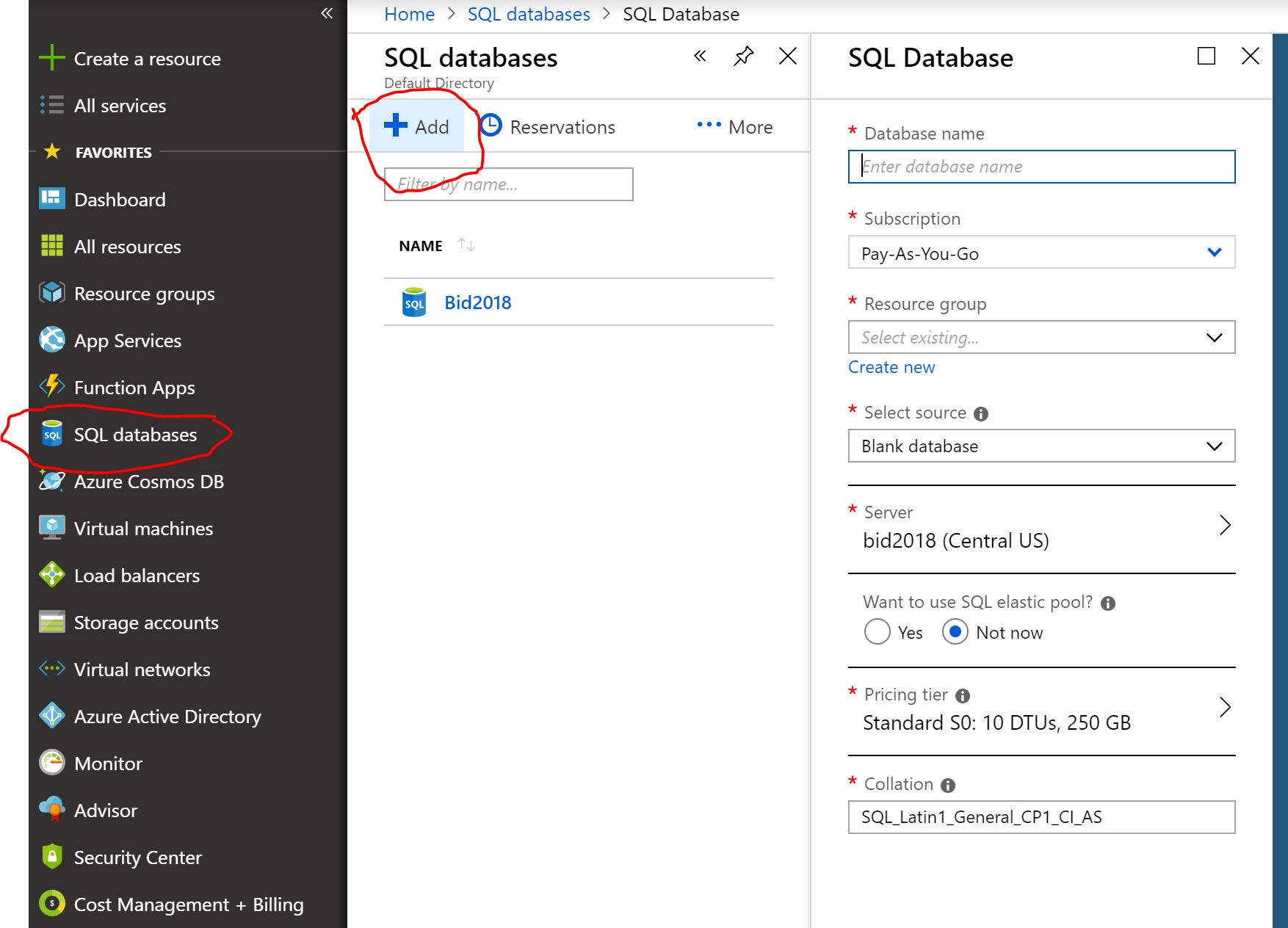The height and width of the screenshot is (928, 1288).
Task: Click the App Services globe icon
Action: point(52,340)
